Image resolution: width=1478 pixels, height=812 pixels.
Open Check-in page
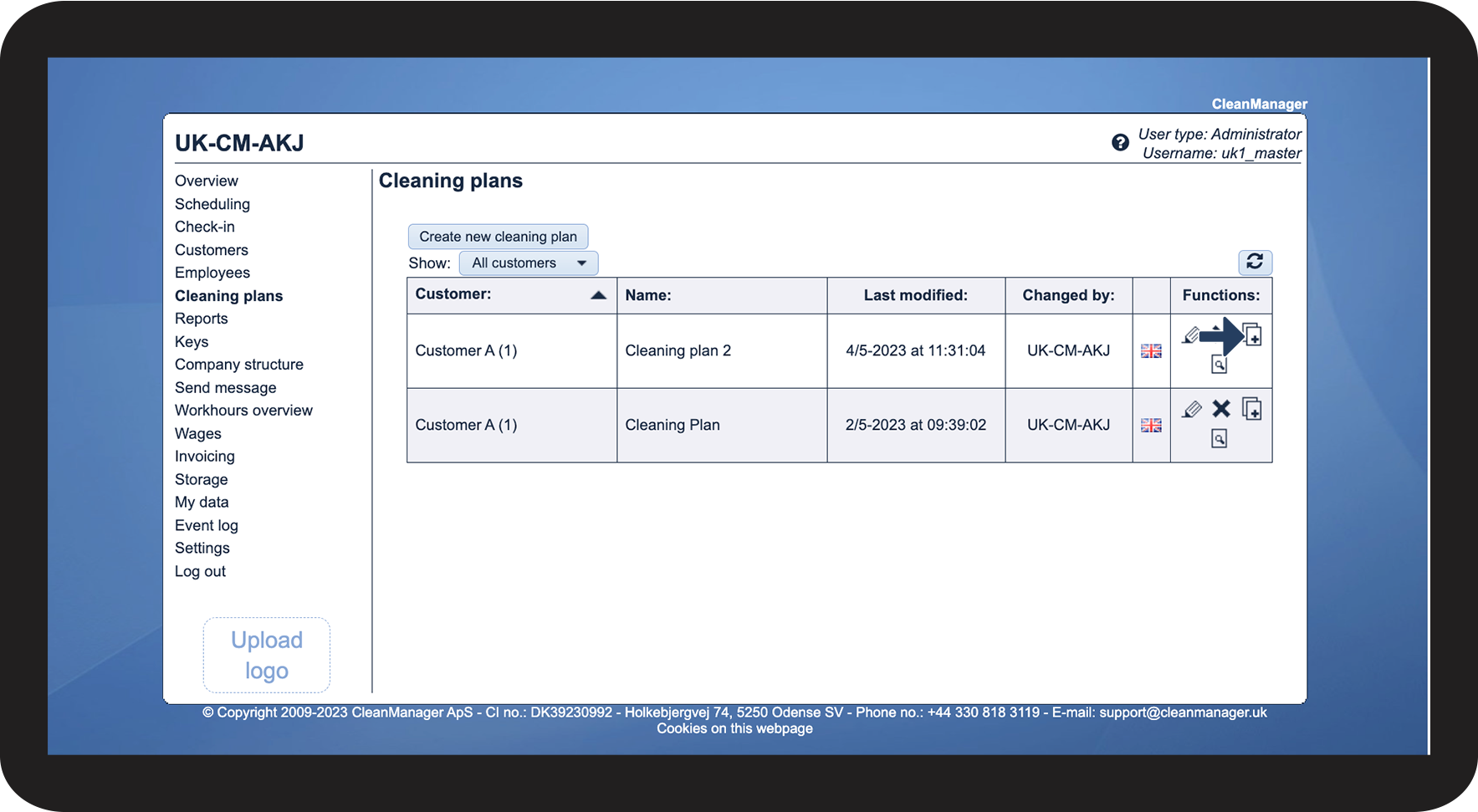pos(205,227)
